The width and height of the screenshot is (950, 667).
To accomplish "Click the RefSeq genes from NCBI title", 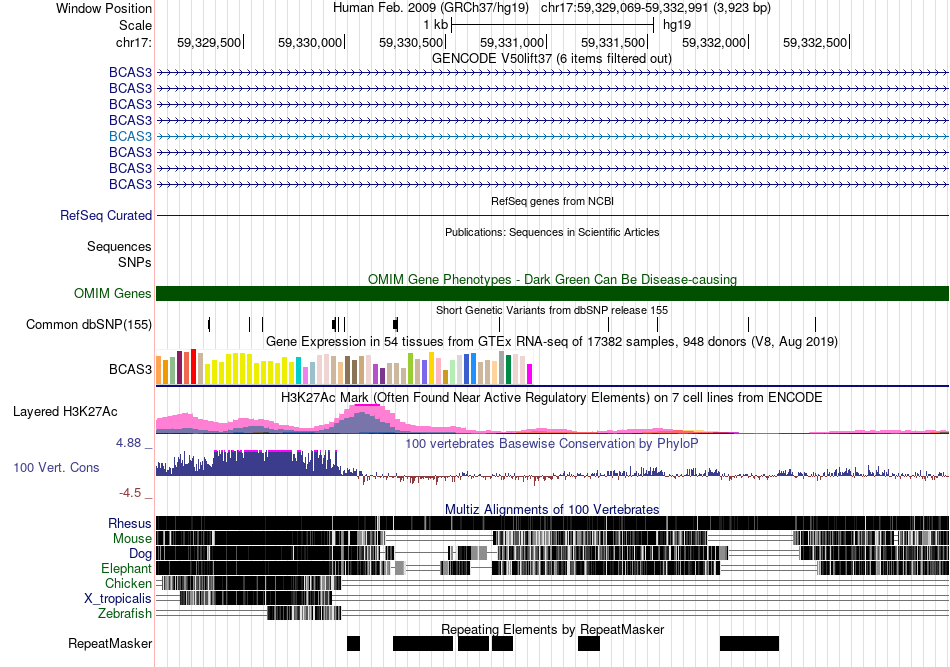I will [x=552, y=201].
